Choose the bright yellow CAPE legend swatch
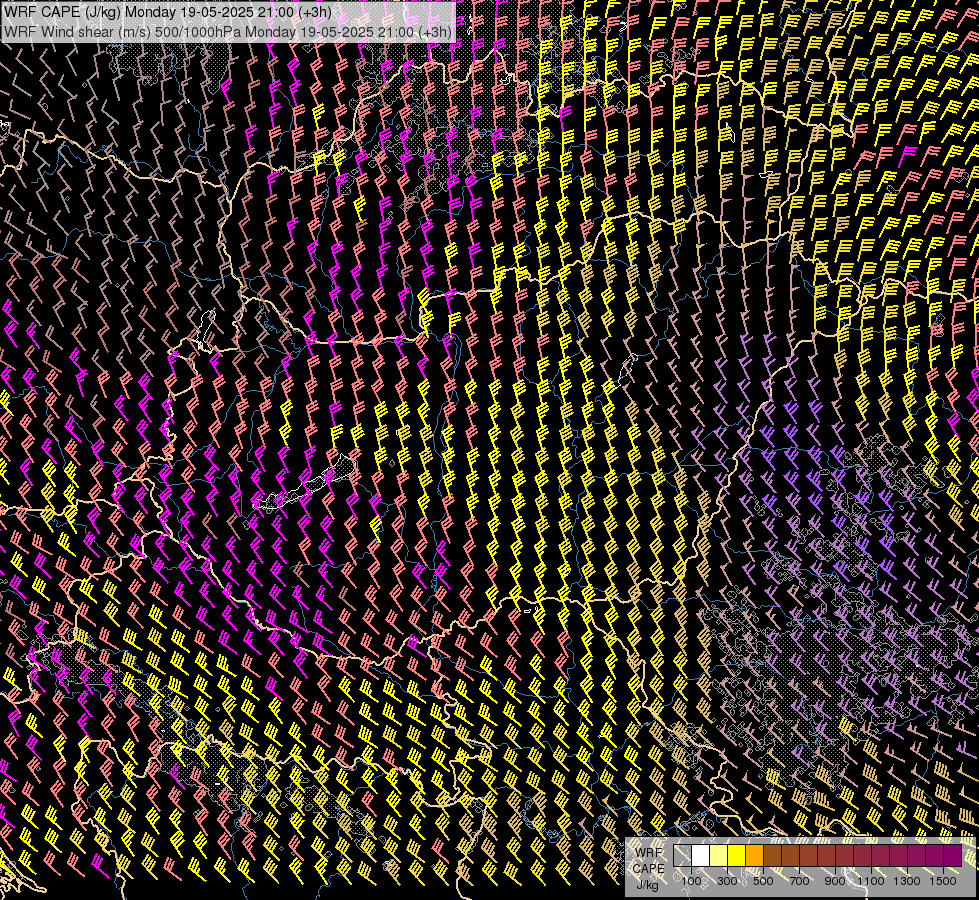The height and width of the screenshot is (900, 979). tap(737, 856)
